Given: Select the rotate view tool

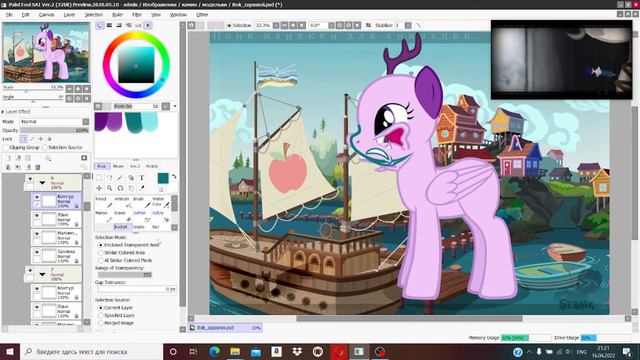Looking at the screenshot, I should click(x=120, y=188).
